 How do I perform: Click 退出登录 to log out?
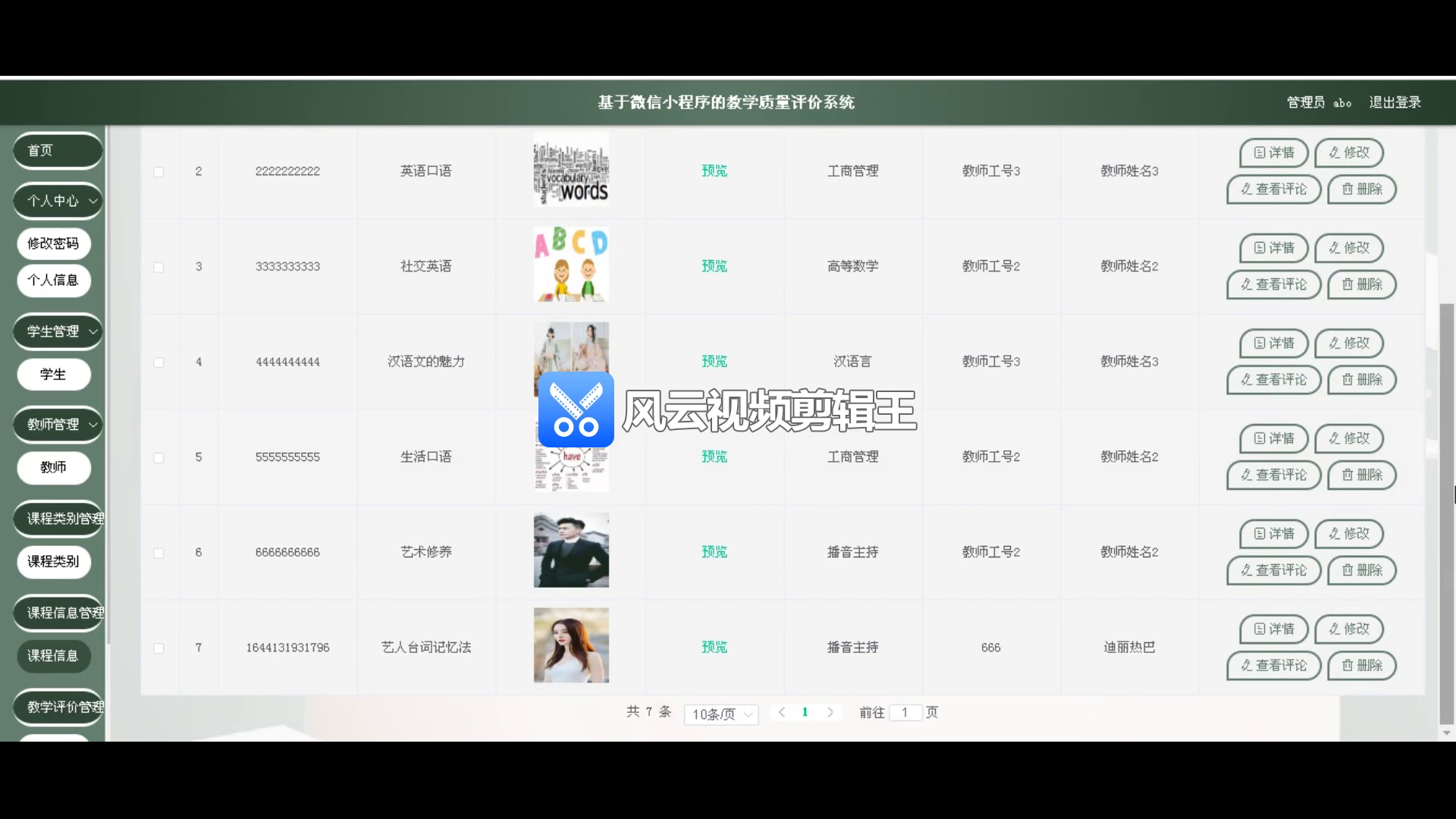pos(1395,102)
